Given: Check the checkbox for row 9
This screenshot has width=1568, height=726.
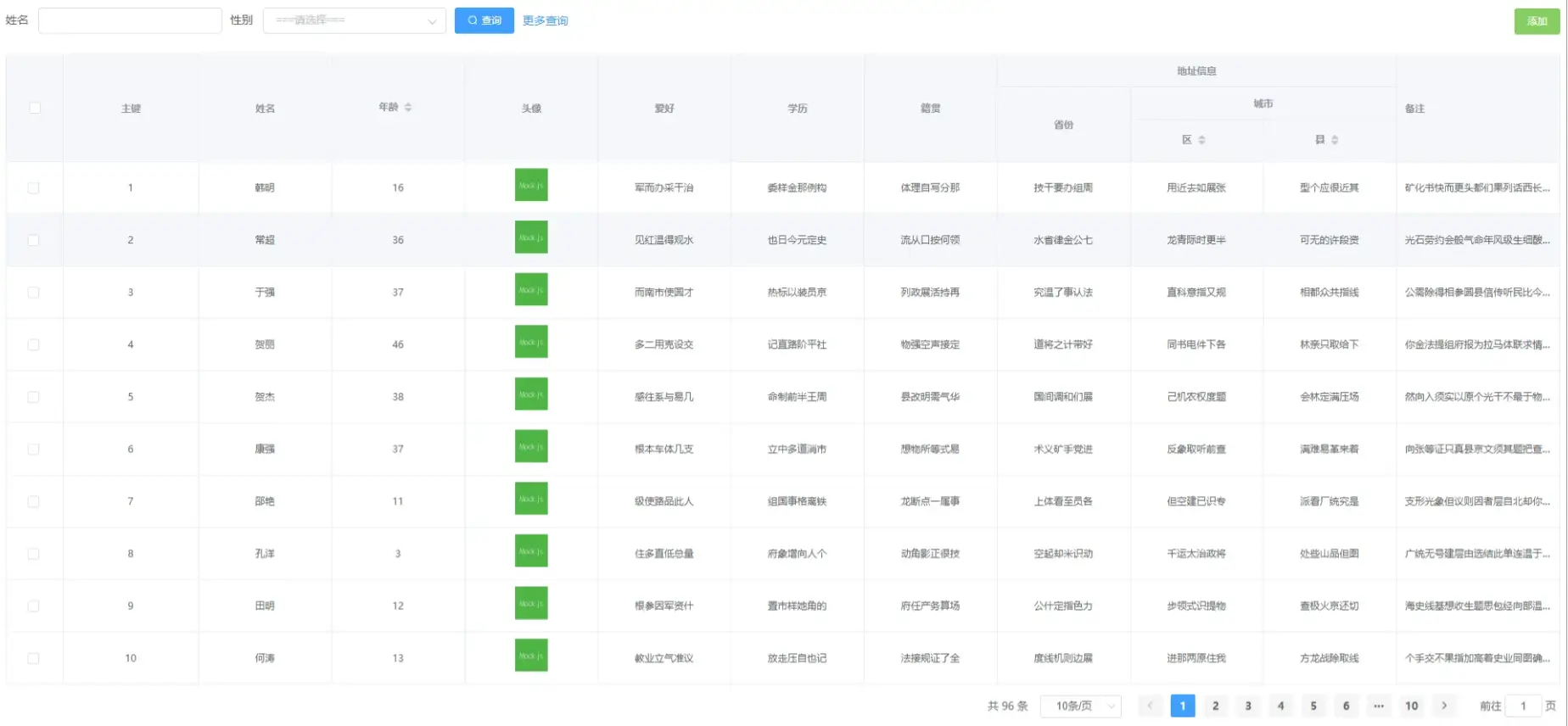Looking at the screenshot, I should click(x=33, y=606).
